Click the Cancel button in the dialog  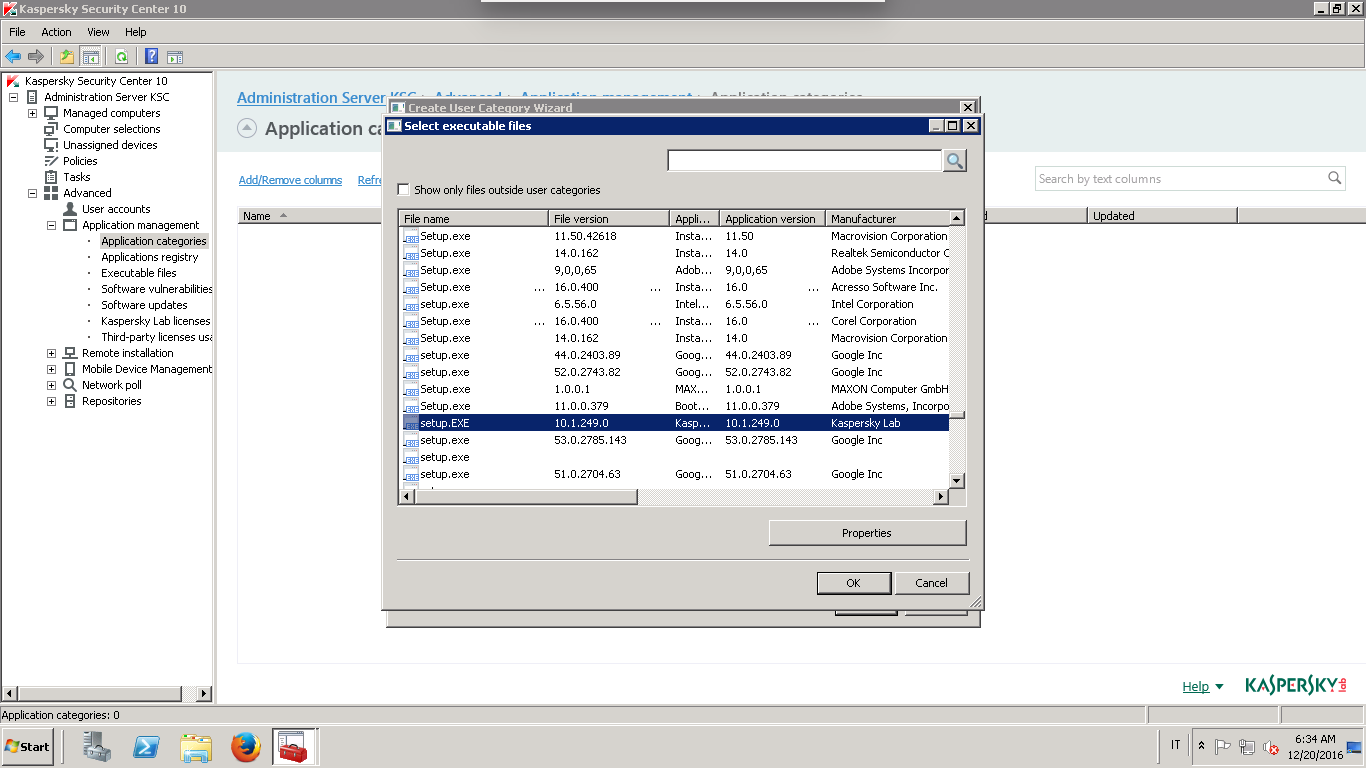coord(931,583)
